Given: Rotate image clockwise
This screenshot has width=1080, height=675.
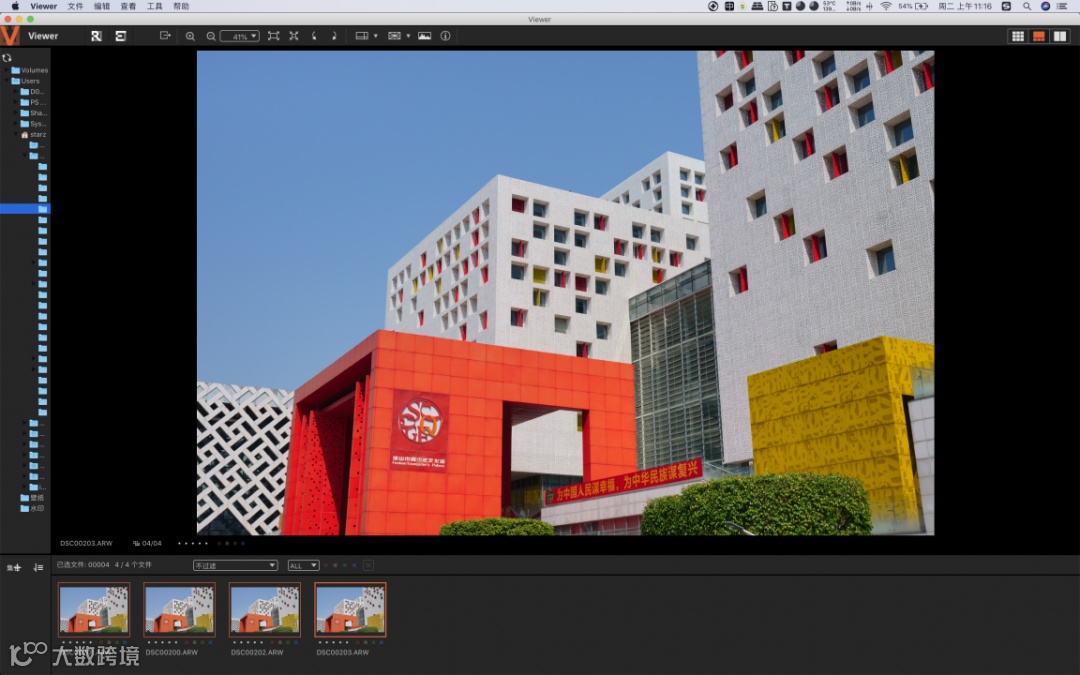Looking at the screenshot, I should (334, 36).
